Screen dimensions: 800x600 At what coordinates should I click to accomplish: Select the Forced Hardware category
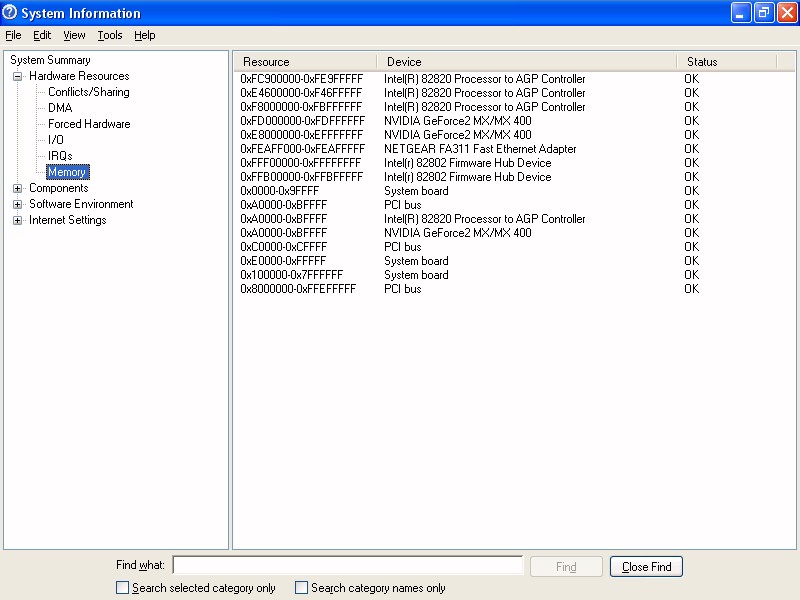(89, 124)
